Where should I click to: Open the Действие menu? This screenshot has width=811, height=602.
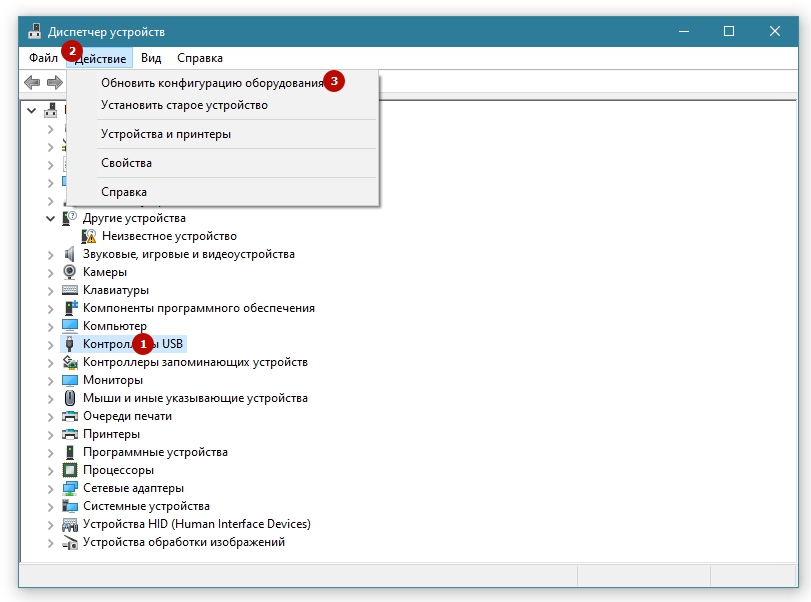(x=100, y=58)
